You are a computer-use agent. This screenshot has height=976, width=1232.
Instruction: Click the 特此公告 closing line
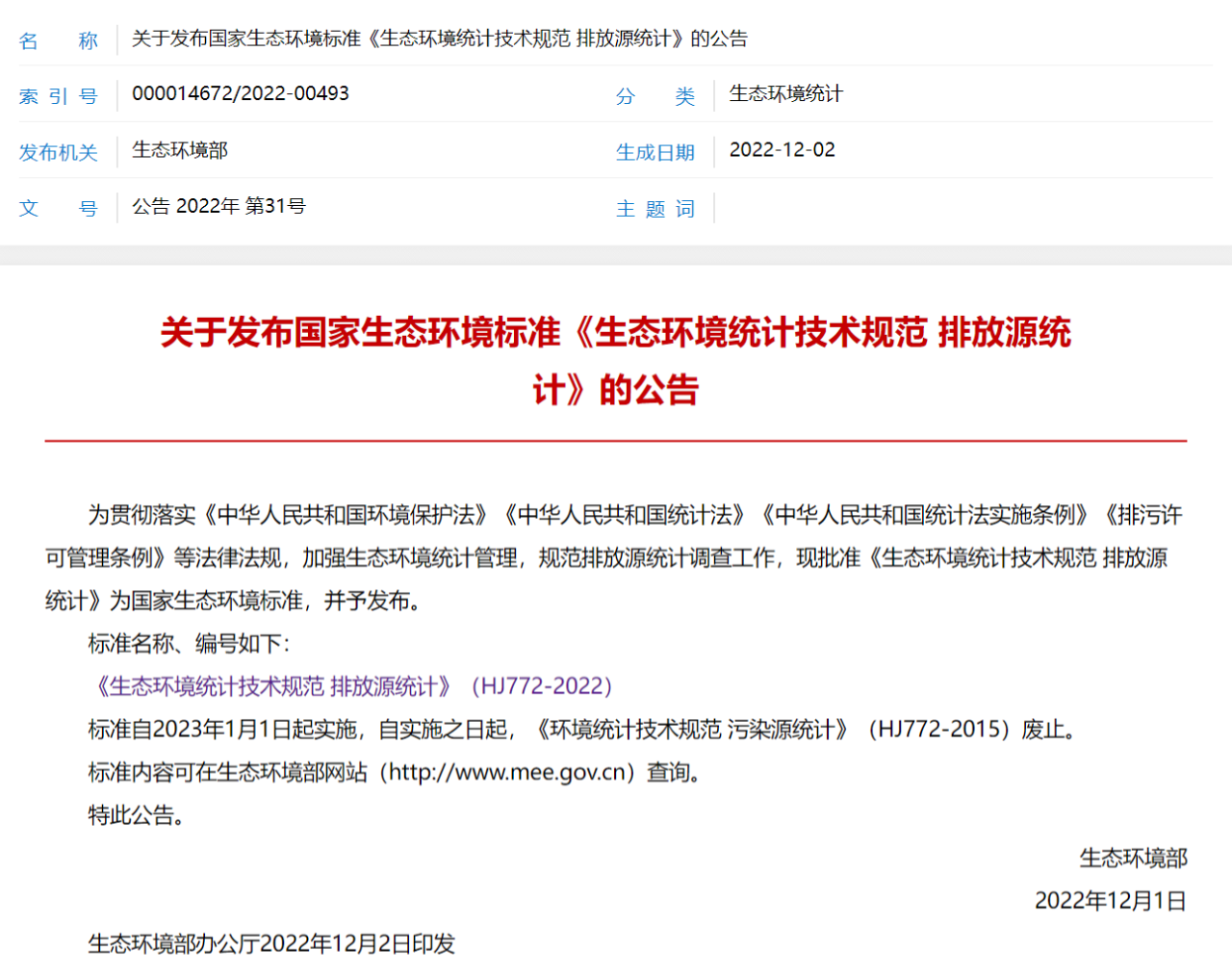pyautogui.click(x=136, y=815)
